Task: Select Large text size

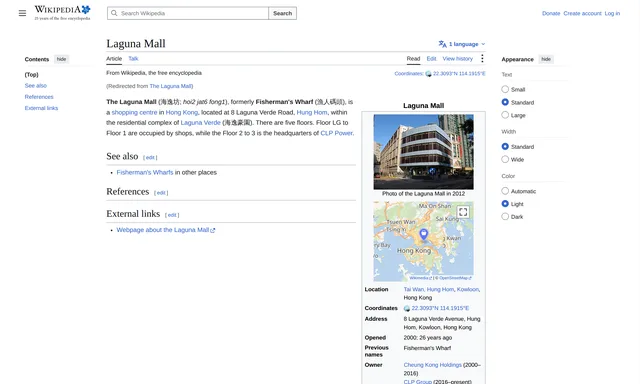Action: pos(505,115)
